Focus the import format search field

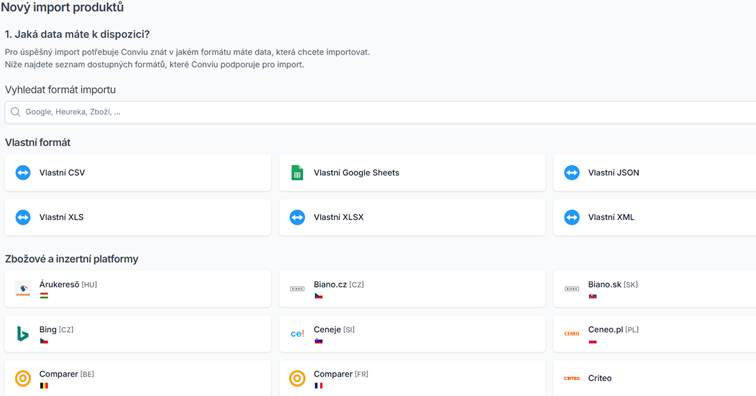pos(380,112)
